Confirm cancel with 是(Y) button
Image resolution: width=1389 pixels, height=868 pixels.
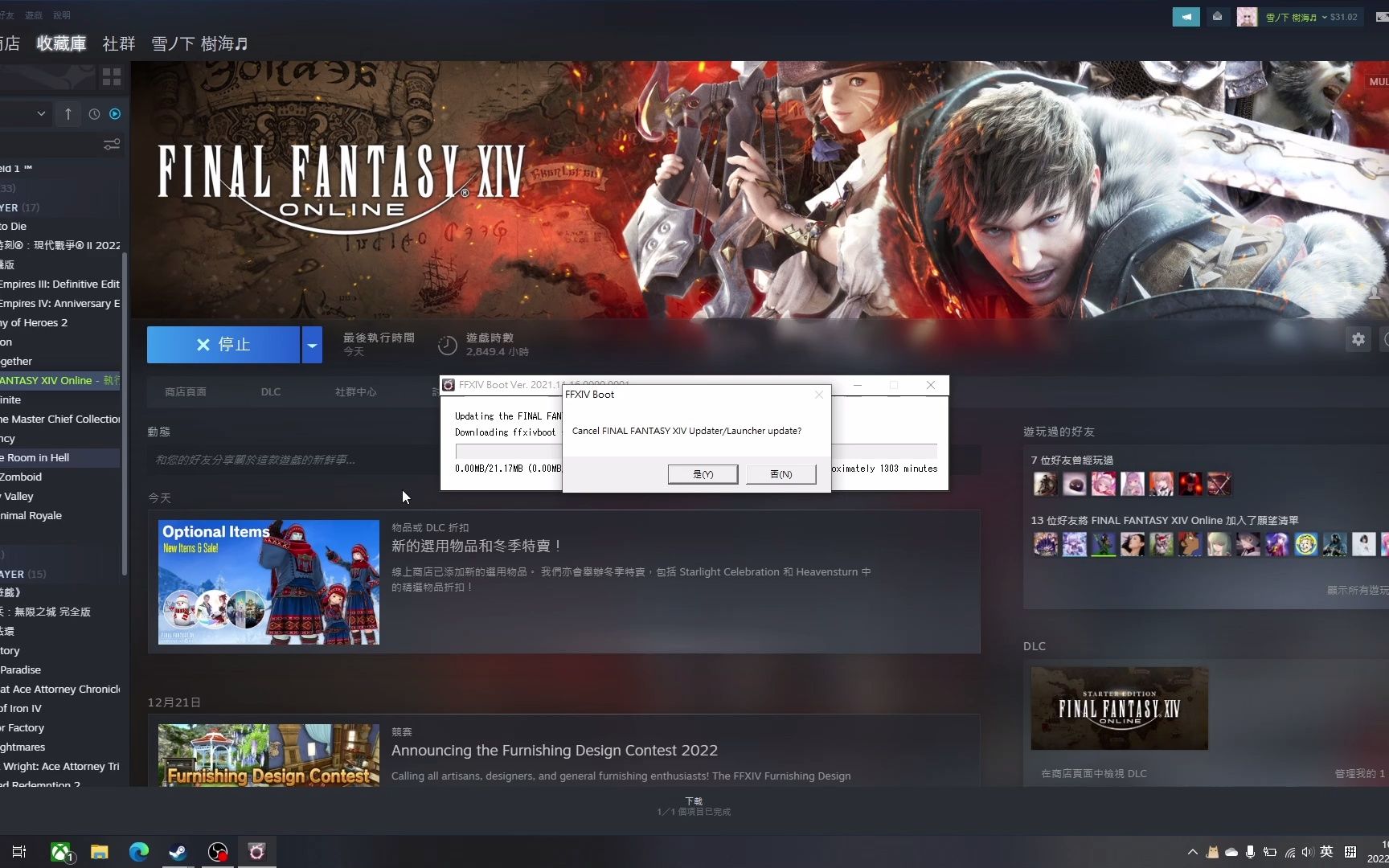(703, 474)
